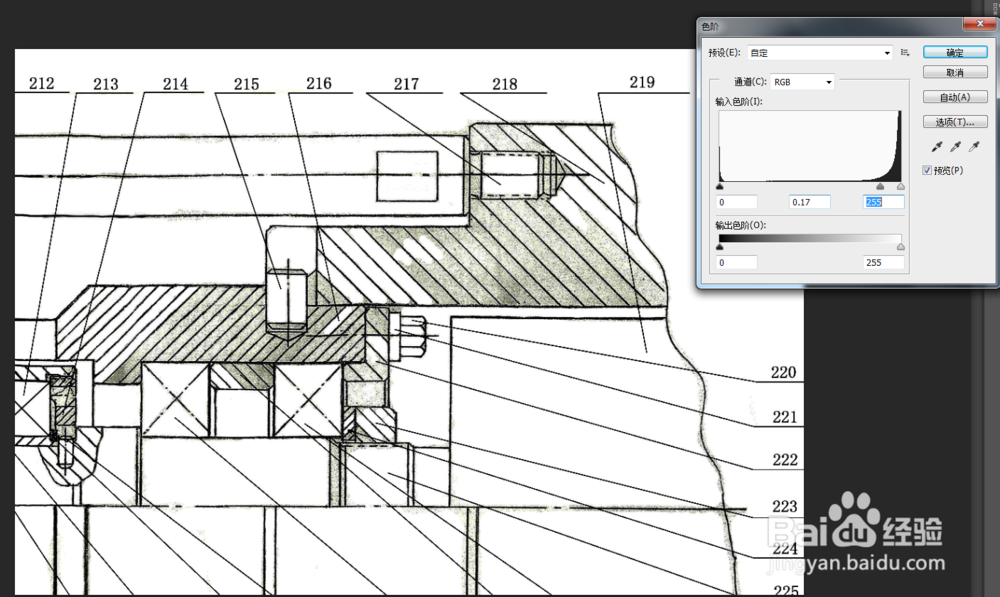Click the drawing label 219

coord(642,82)
